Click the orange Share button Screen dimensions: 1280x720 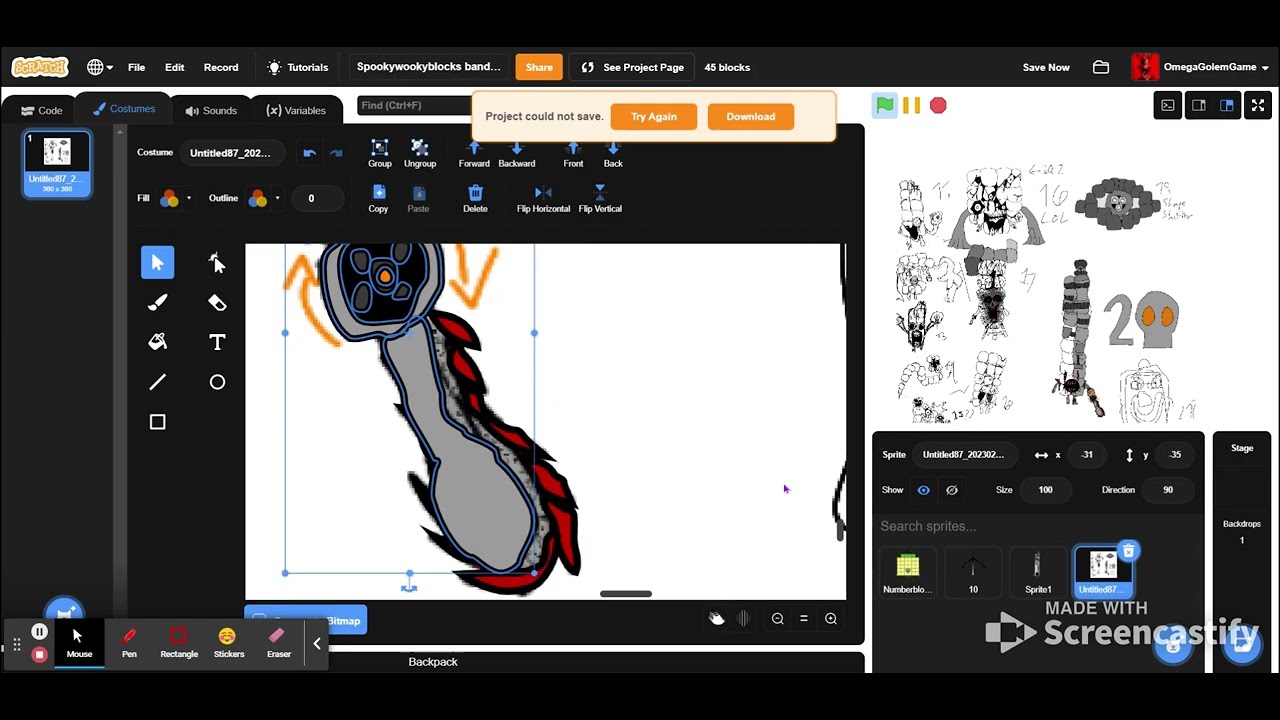[539, 67]
